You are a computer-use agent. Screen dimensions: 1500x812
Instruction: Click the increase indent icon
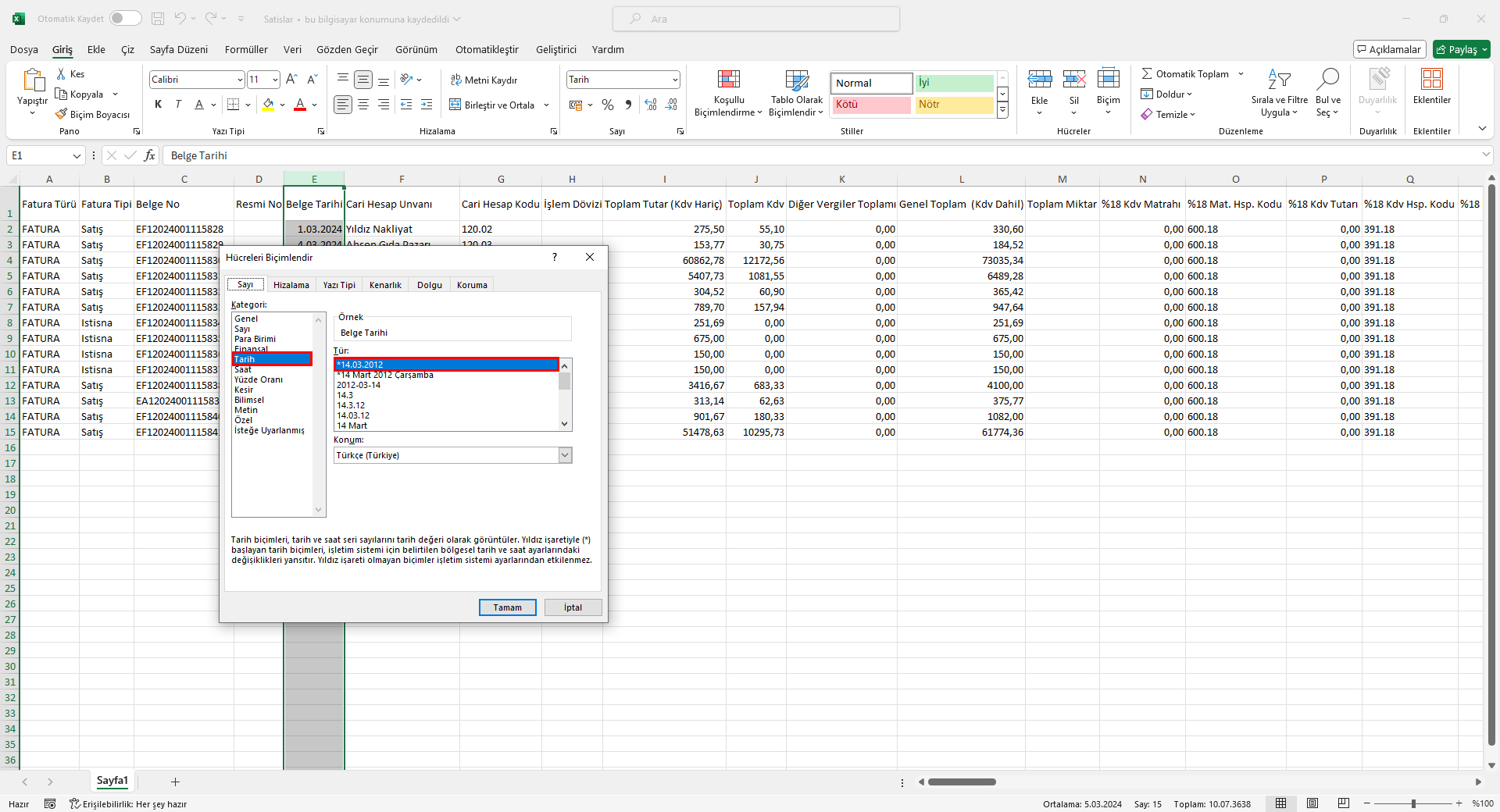(427, 104)
